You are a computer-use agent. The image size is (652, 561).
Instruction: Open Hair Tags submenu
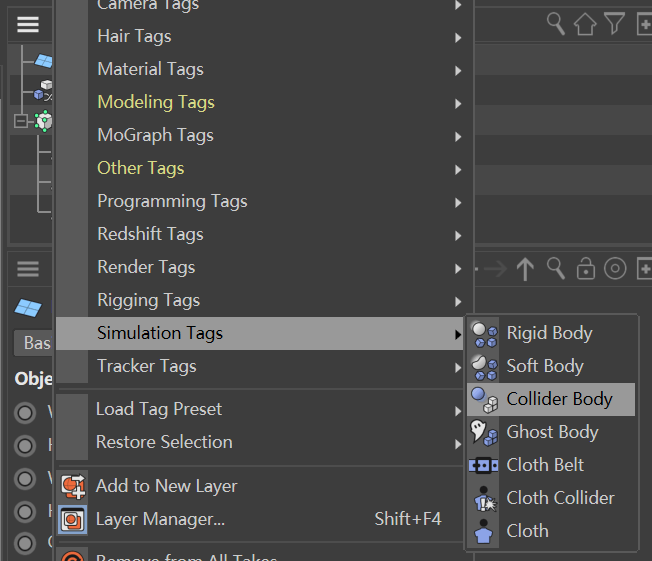[x=259, y=37]
